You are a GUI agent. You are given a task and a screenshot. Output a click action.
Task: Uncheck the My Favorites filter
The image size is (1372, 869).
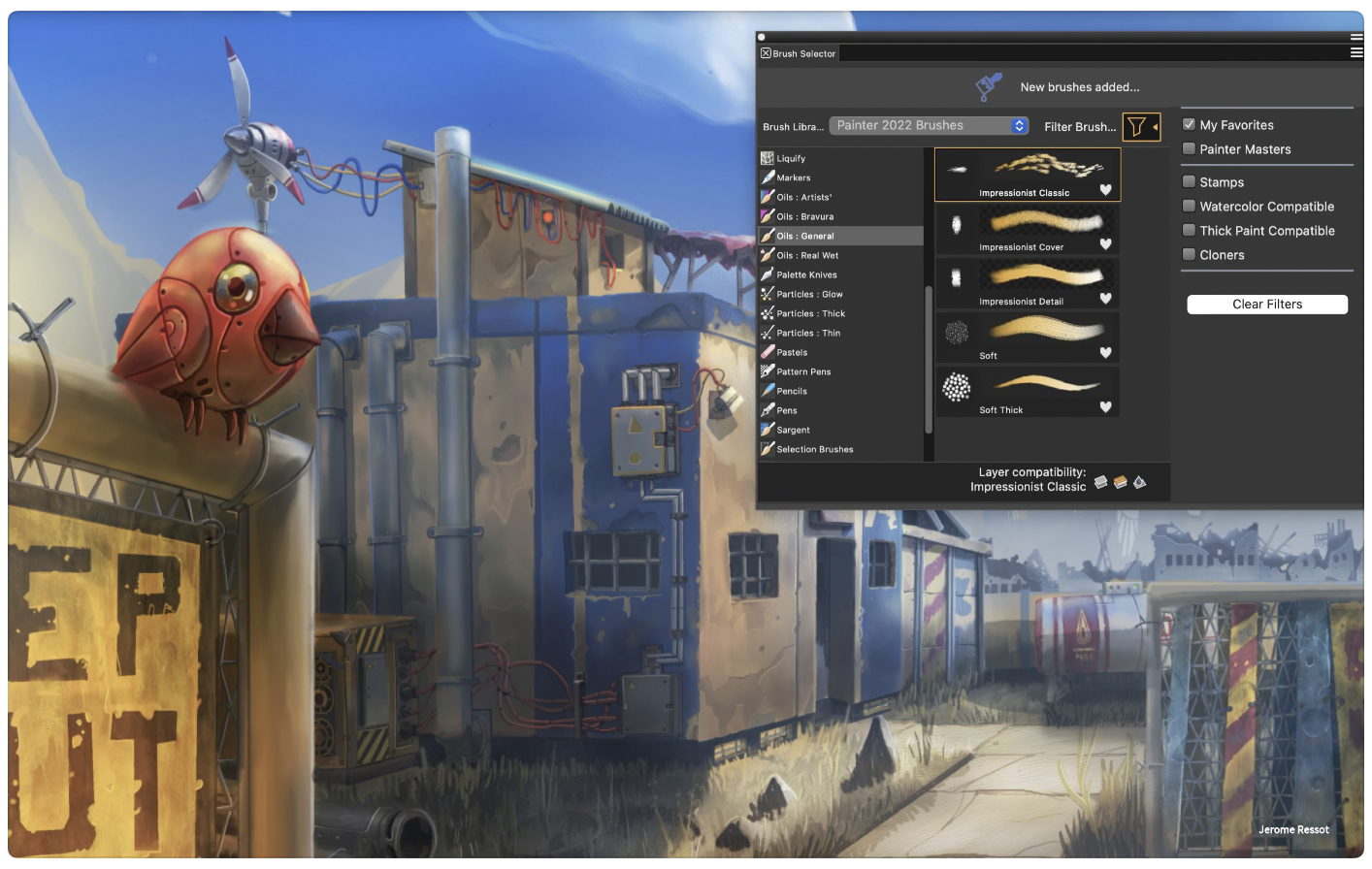coord(1189,124)
